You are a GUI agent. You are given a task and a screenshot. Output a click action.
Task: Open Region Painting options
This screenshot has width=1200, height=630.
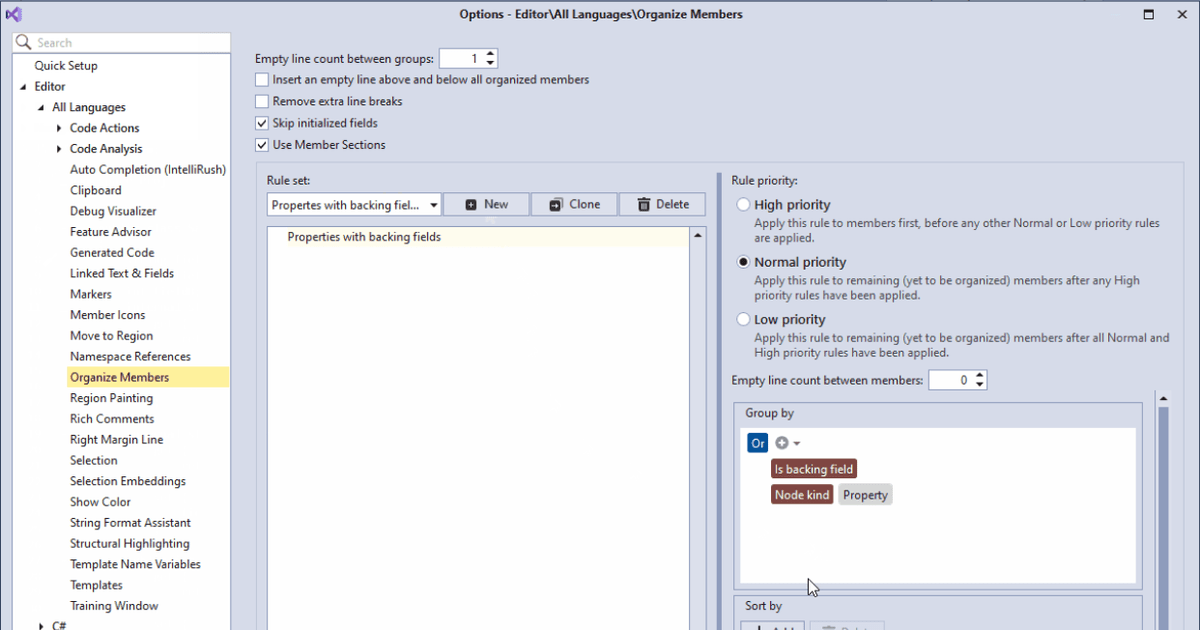(111, 398)
